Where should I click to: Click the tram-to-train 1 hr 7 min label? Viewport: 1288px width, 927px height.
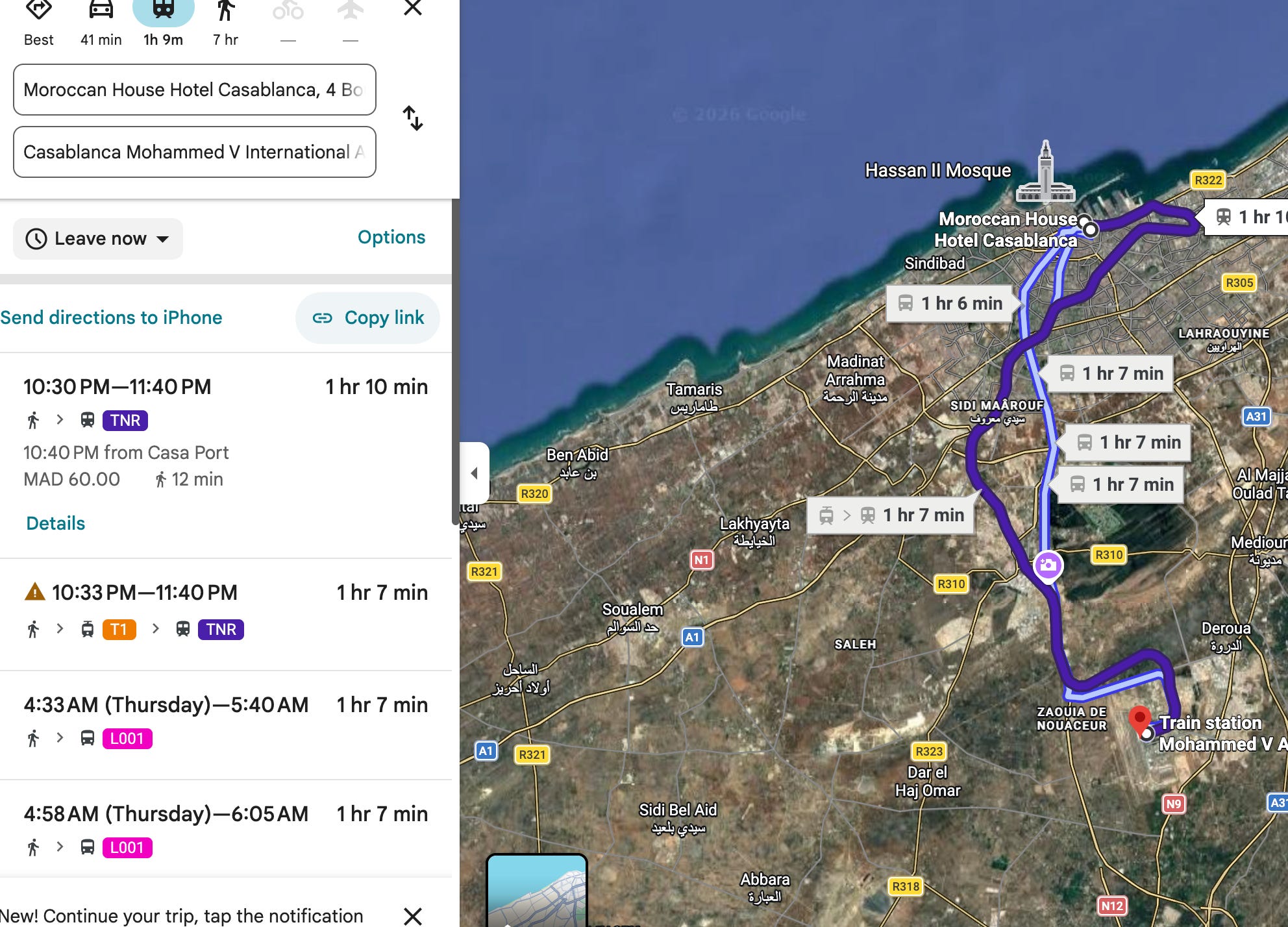tap(891, 515)
